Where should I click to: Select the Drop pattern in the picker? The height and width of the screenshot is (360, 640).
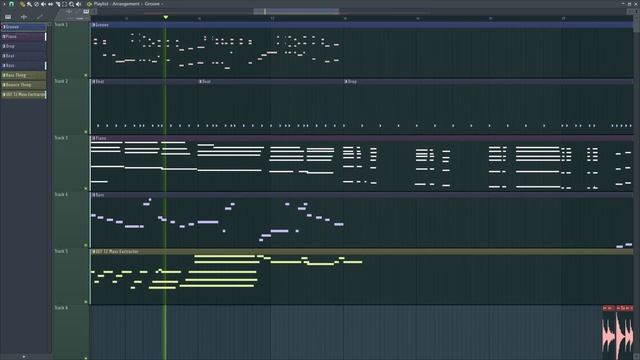tap(24, 46)
